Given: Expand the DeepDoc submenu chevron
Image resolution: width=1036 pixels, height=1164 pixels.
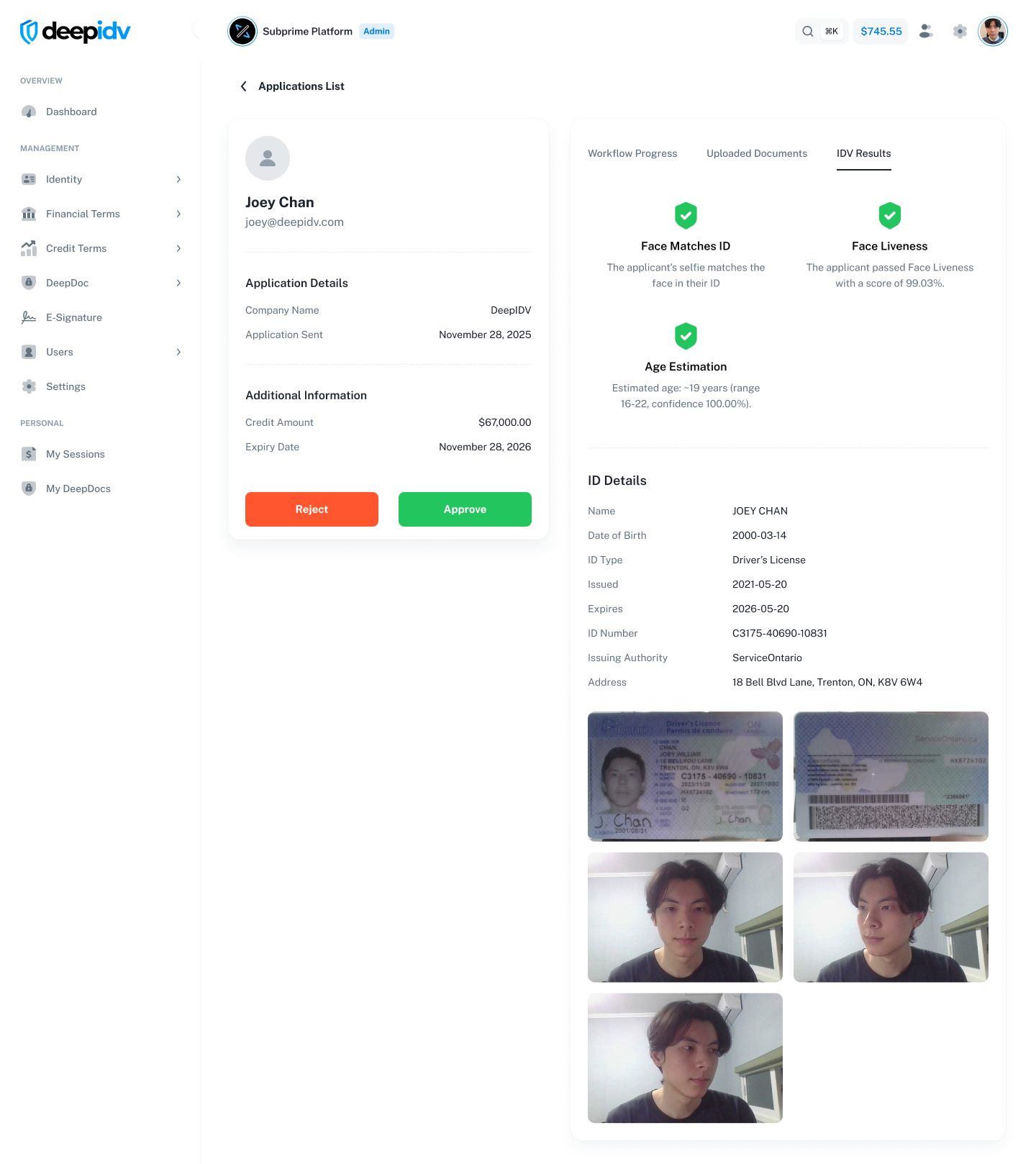Looking at the screenshot, I should (x=178, y=283).
